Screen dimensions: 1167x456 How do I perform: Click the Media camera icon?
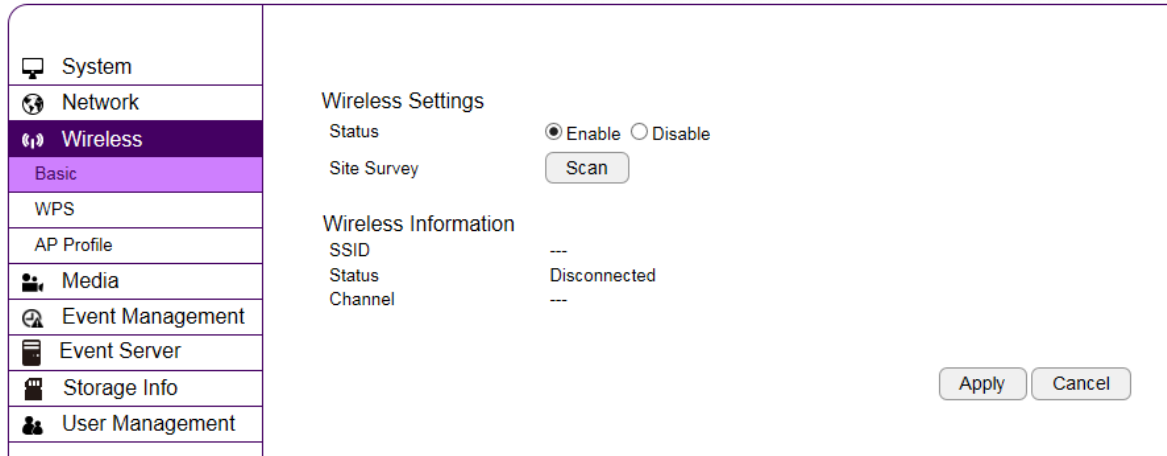pyautogui.click(x=33, y=282)
